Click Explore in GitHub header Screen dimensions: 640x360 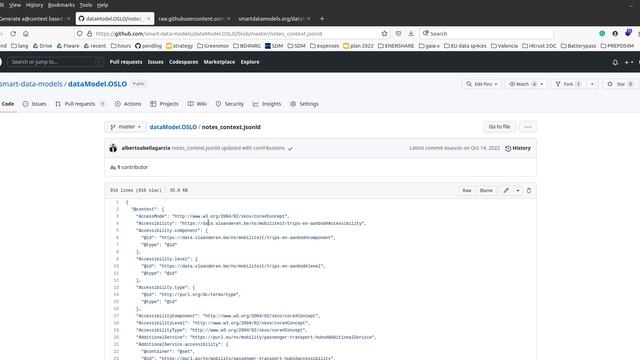pyautogui.click(x=250, y=62)
